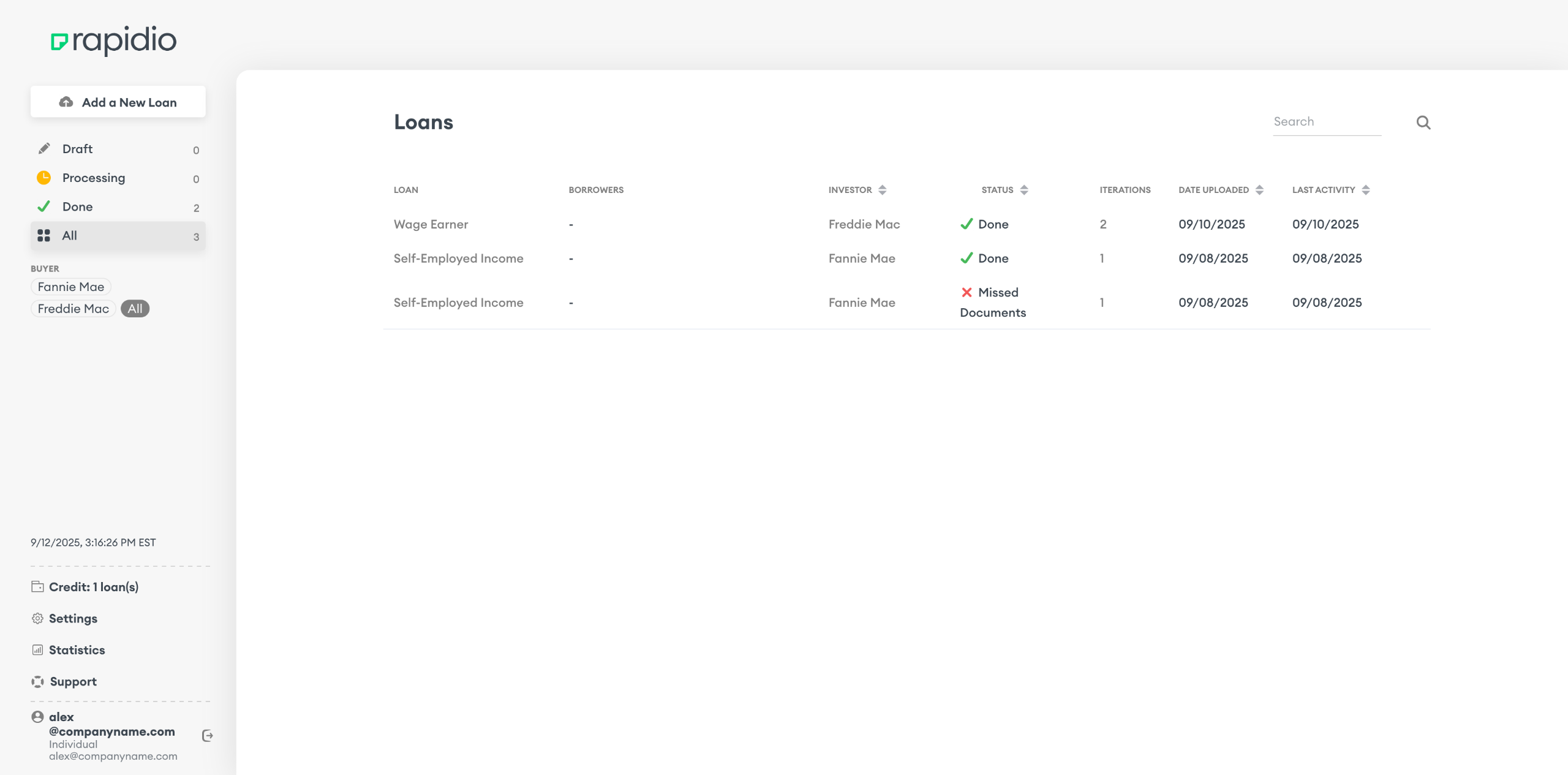Click Add a New Loan button
1568x775 pixels.
(118, 102)
